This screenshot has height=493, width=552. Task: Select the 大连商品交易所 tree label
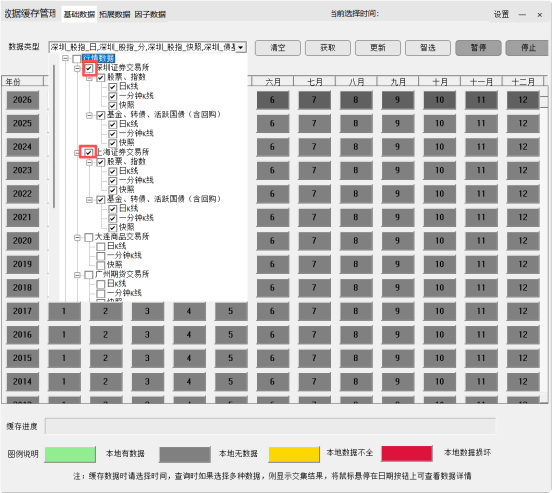pyautogui.click(x=122, y=237)
